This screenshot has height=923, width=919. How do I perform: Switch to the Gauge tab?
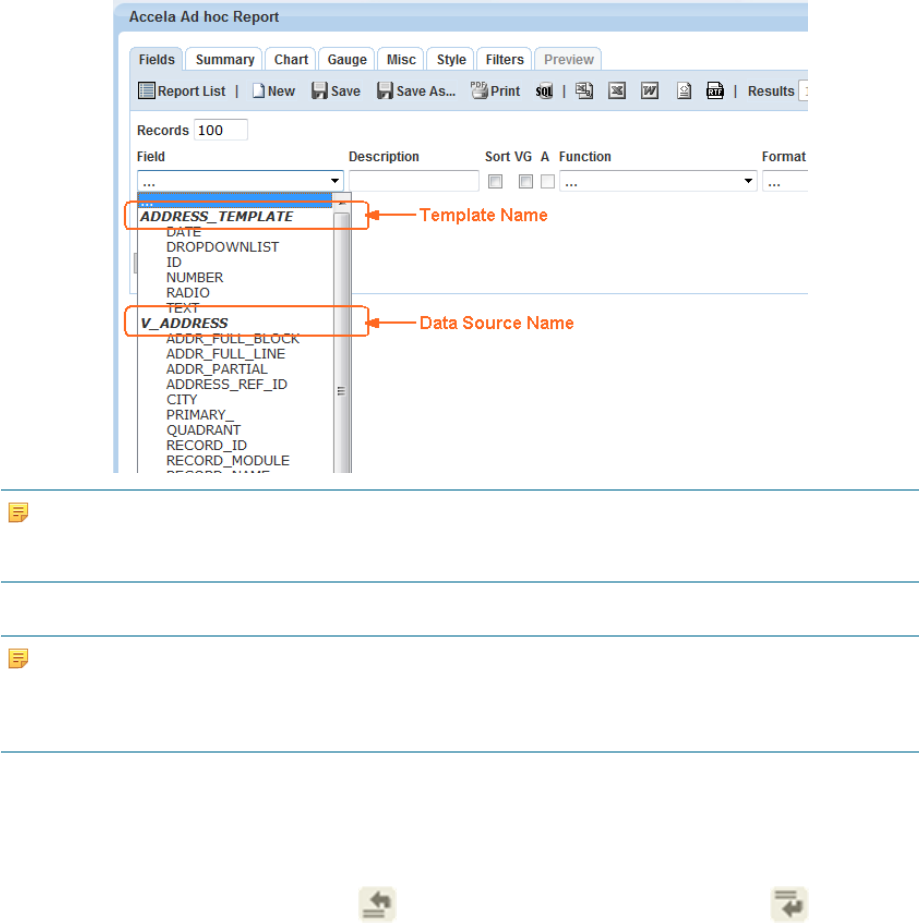[347, 59]
